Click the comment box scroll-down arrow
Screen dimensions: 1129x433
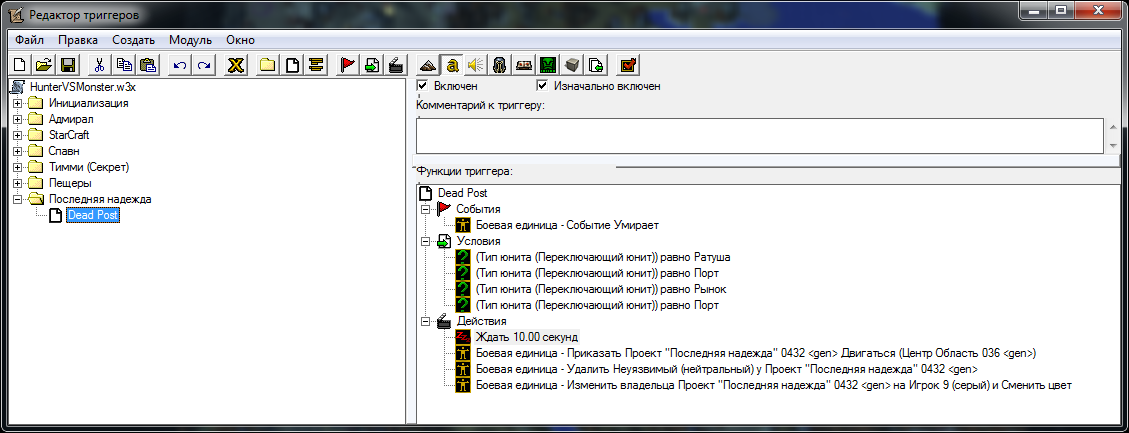pos(1115,146)
